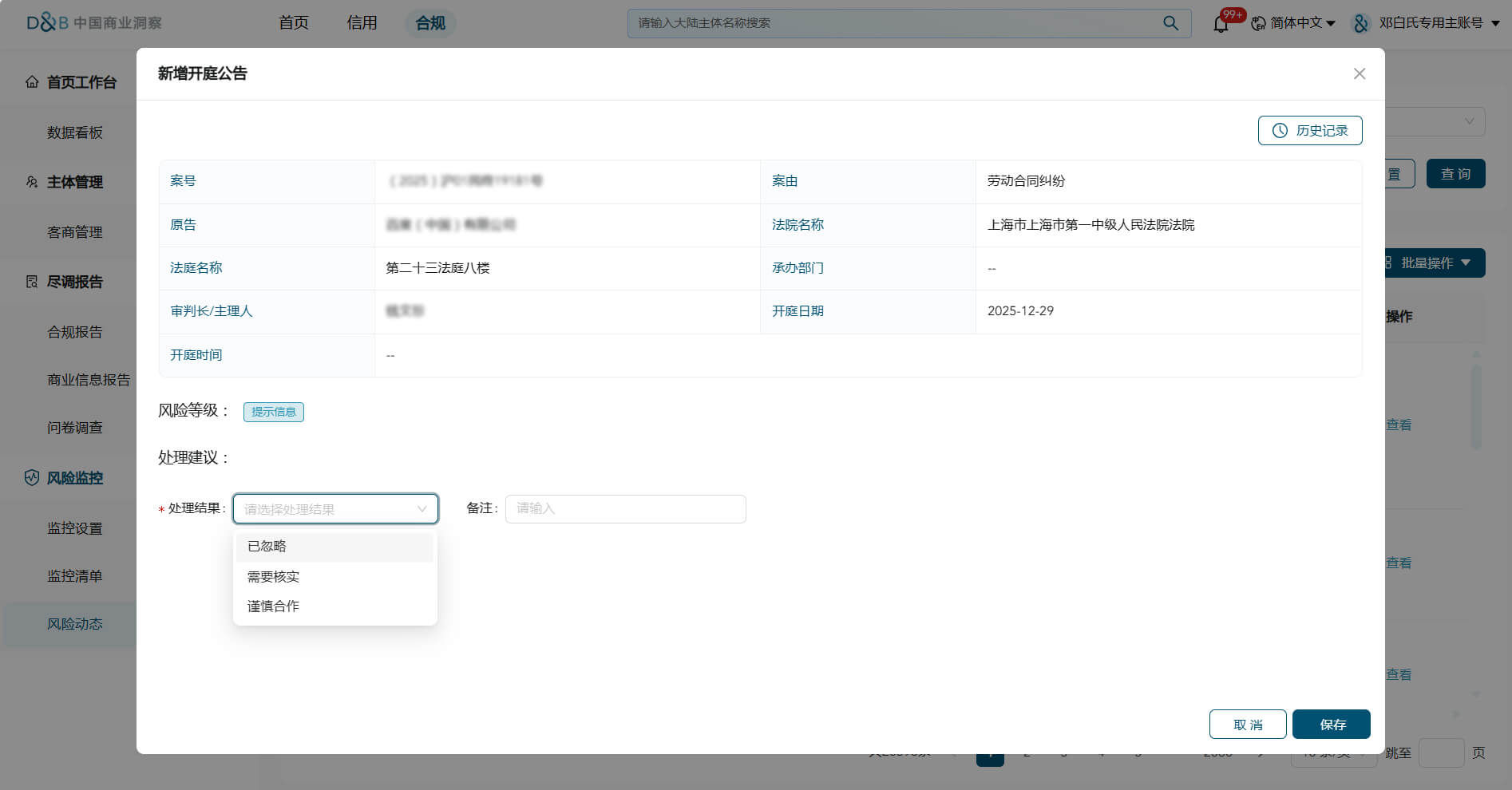The height and width of the screenshot is (790, 1512).
Task: Click the globe language icon
Action: pyautogui.click(x=1258, y=23)
